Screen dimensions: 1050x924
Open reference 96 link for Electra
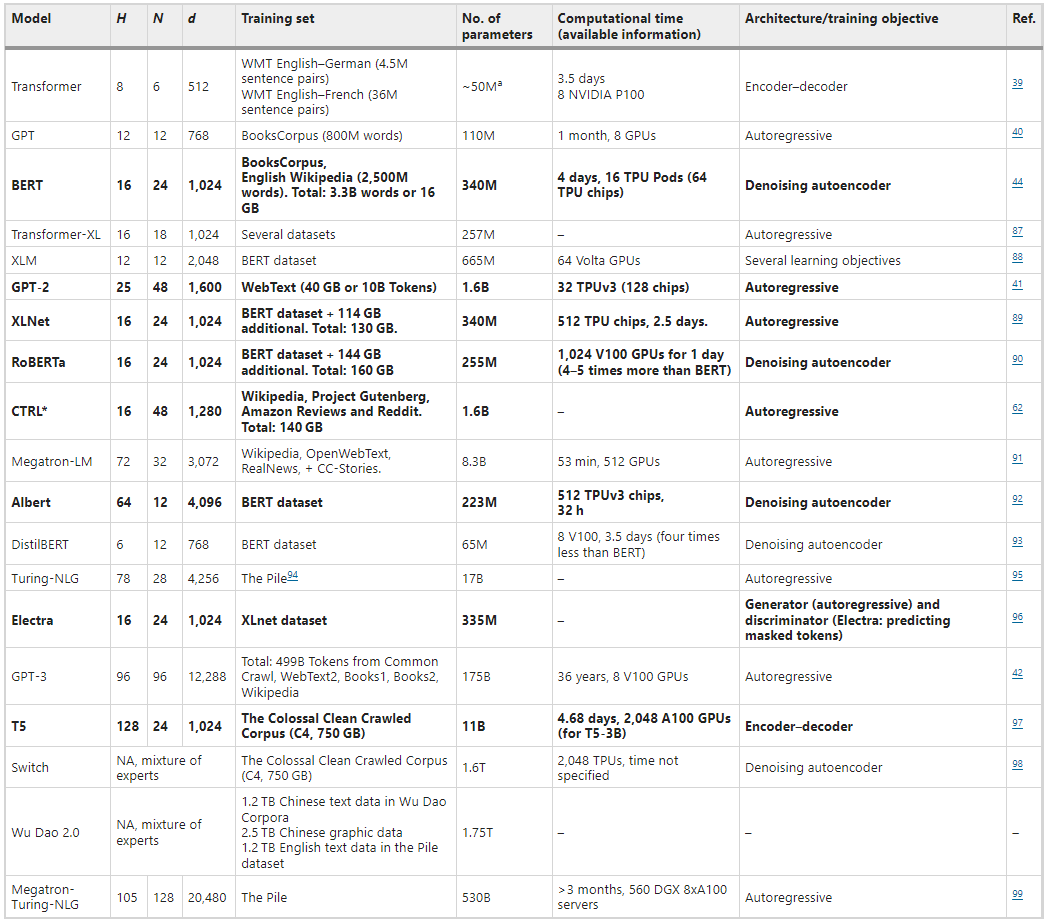1017,617
